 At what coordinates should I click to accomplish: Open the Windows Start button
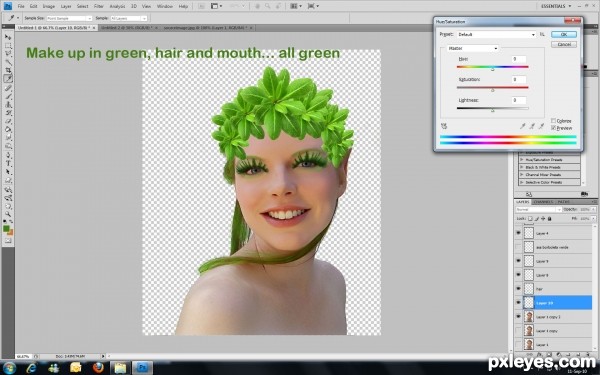[9, 368]
